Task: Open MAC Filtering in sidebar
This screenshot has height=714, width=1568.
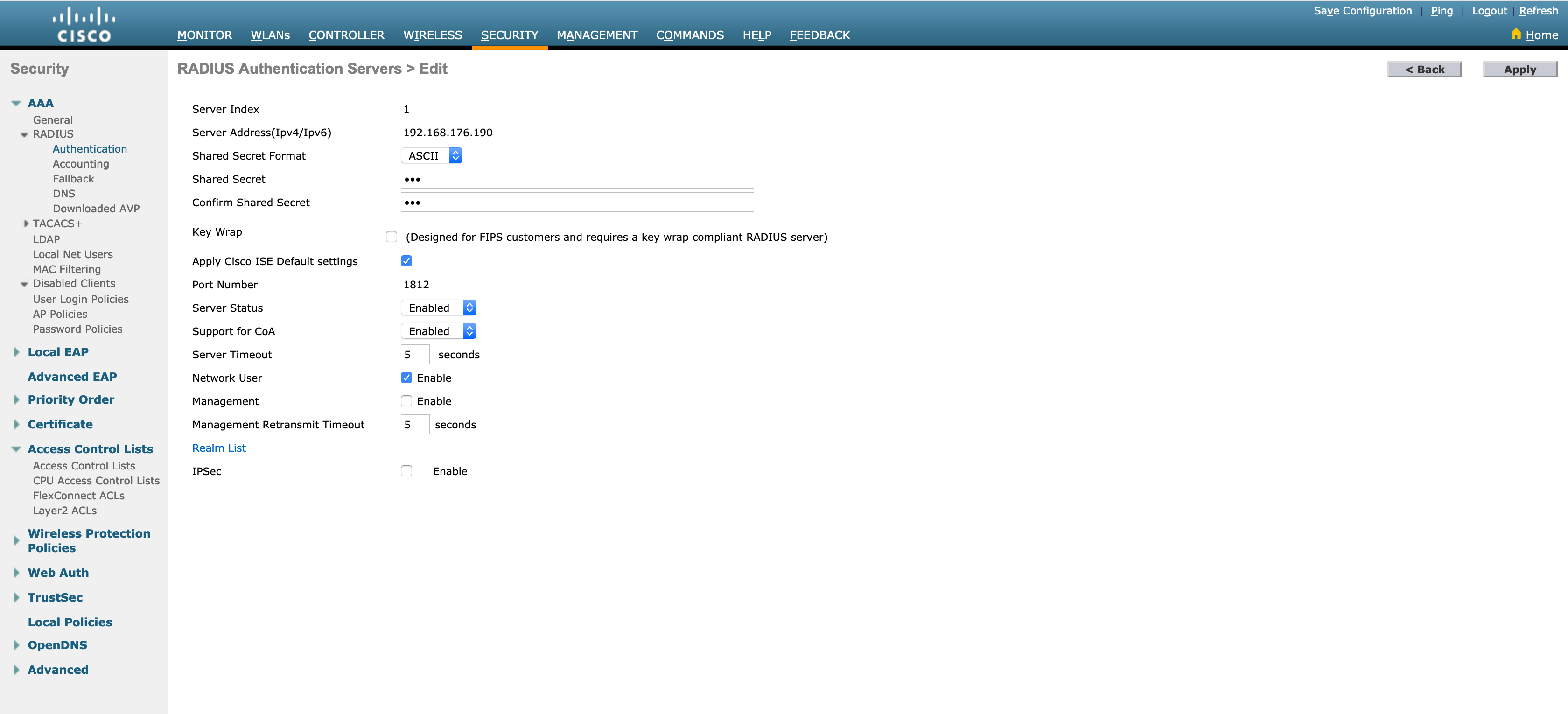Action: tap(67, 269)
